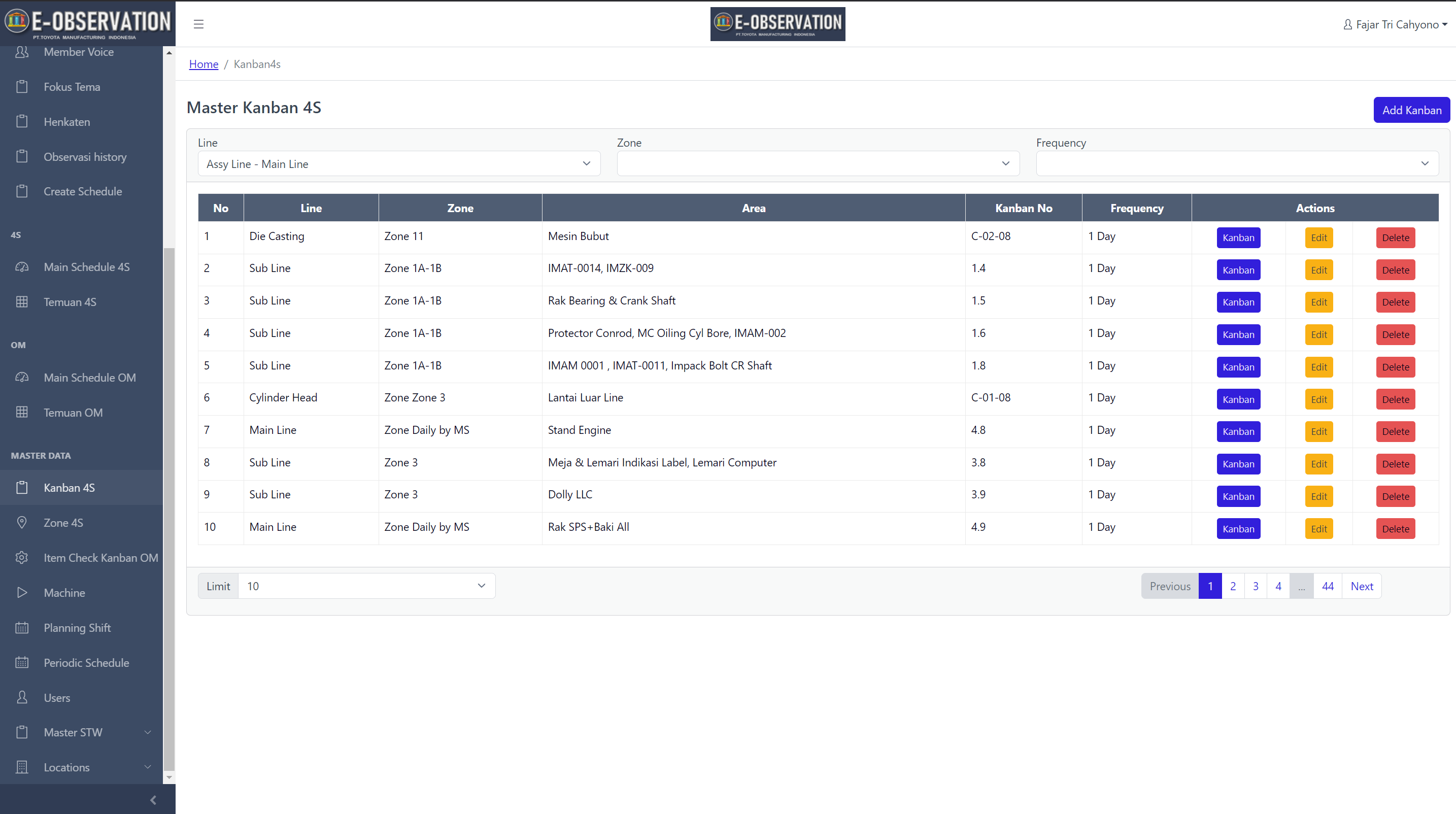The height and width of the screenshot is (814, 1456).
Task: Go to pagination page 3
Action: click(1256, 586)
